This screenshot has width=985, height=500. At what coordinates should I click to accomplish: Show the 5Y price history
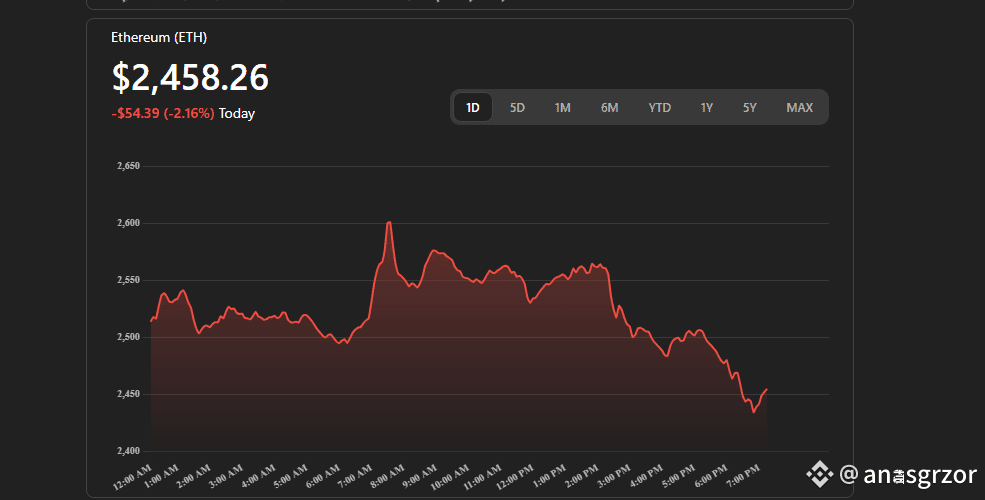pyautogui.click(x=749, y=107)
